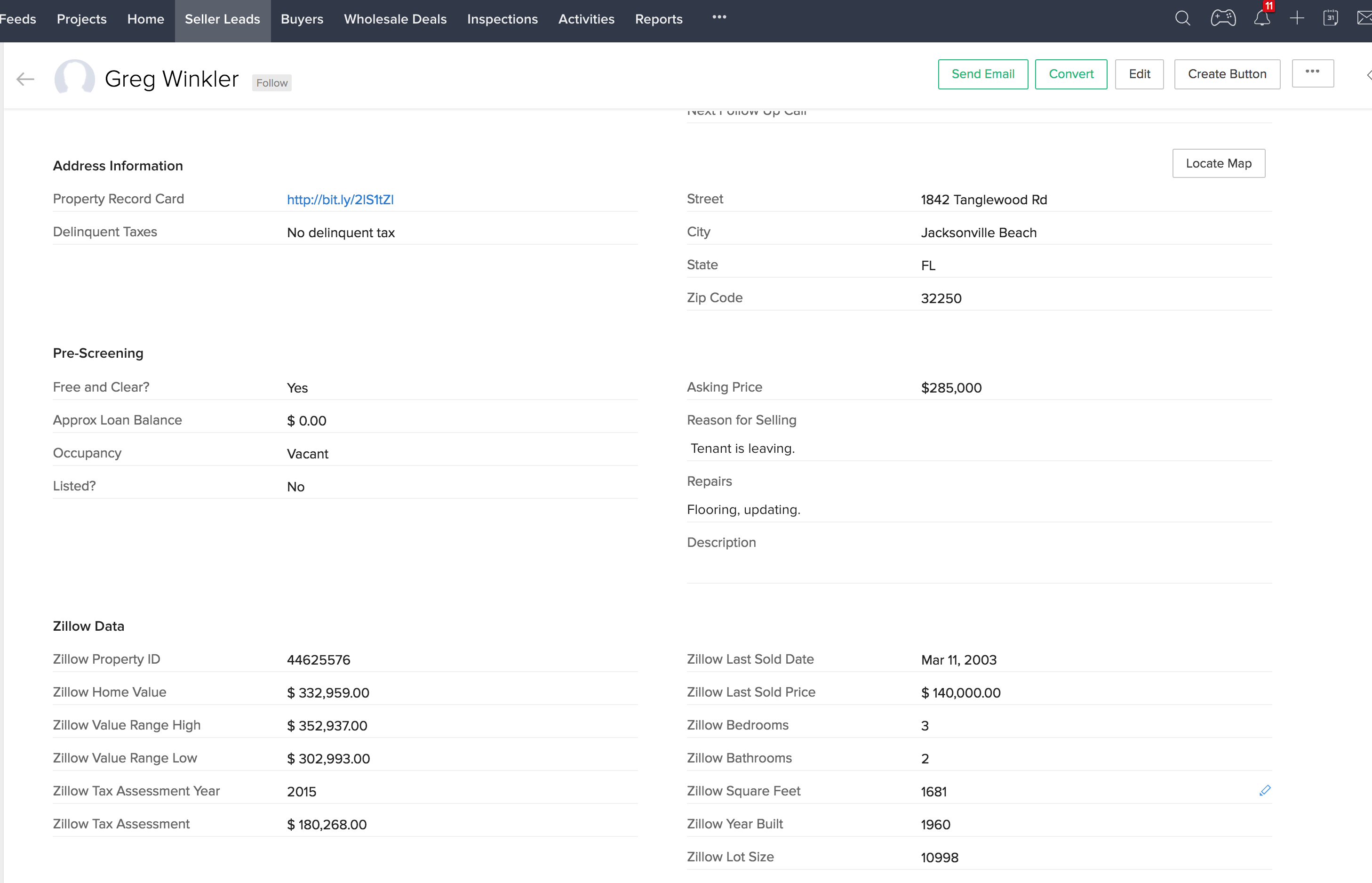
Task: Open the notifications bell
Action: click(1262, 18)
